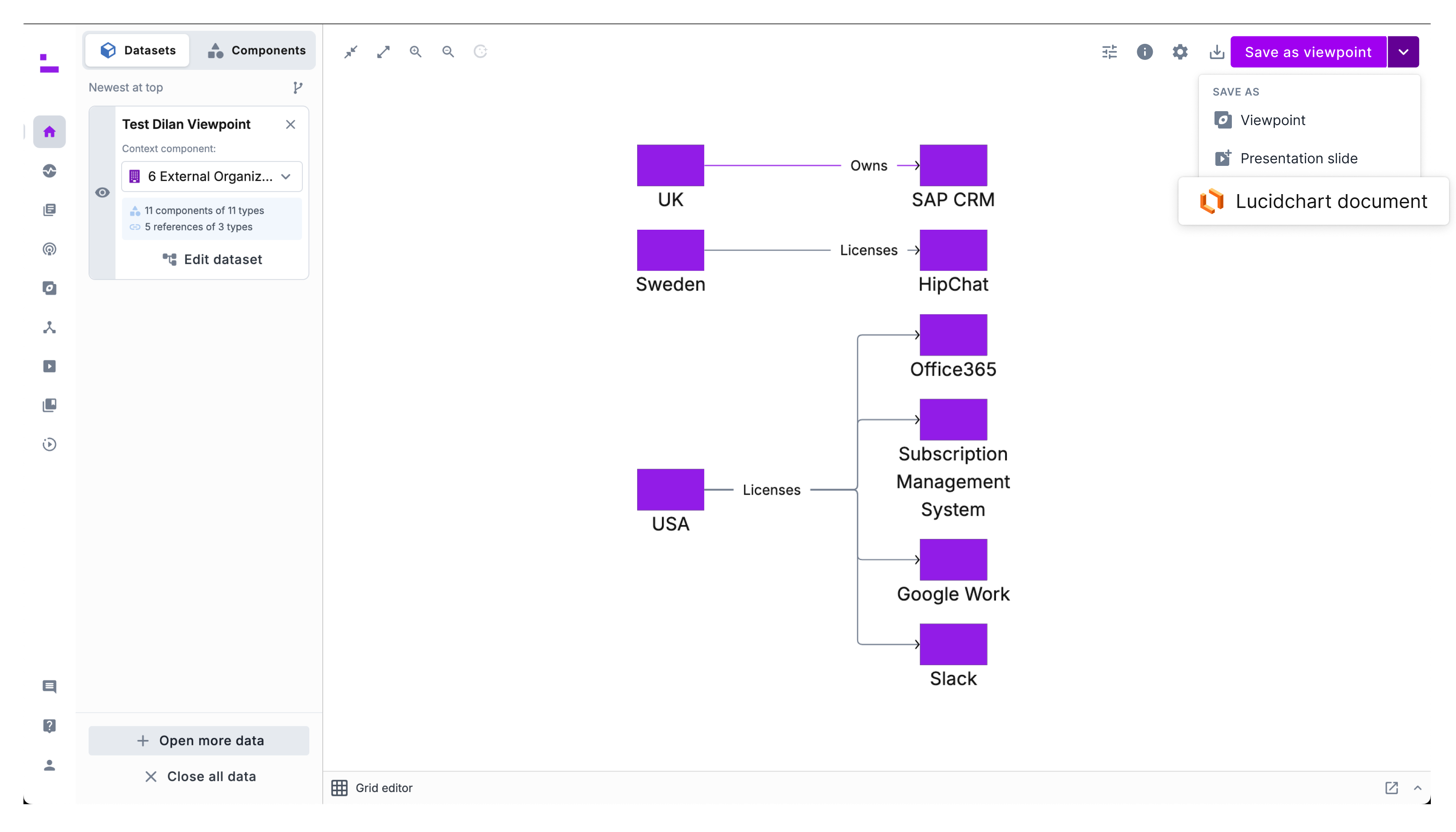Switch to the Components tab
Image resolution: width=1456 pixels, height=832 pixels.
pyautogui.click(x=257, y=50)
